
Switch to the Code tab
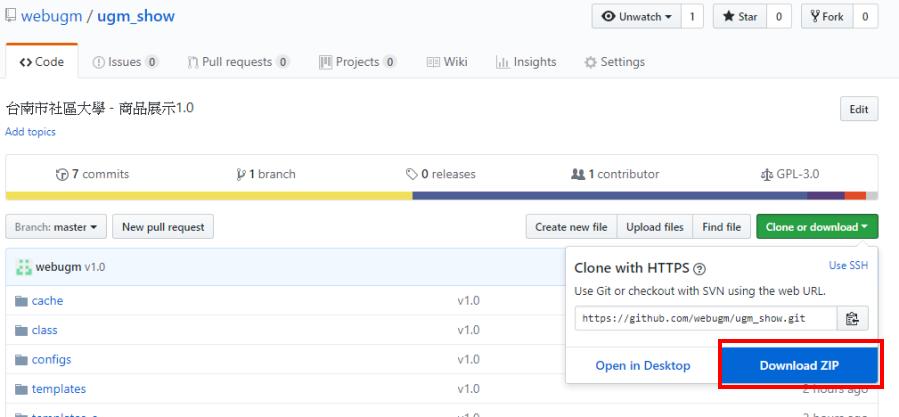pos(41,62)
